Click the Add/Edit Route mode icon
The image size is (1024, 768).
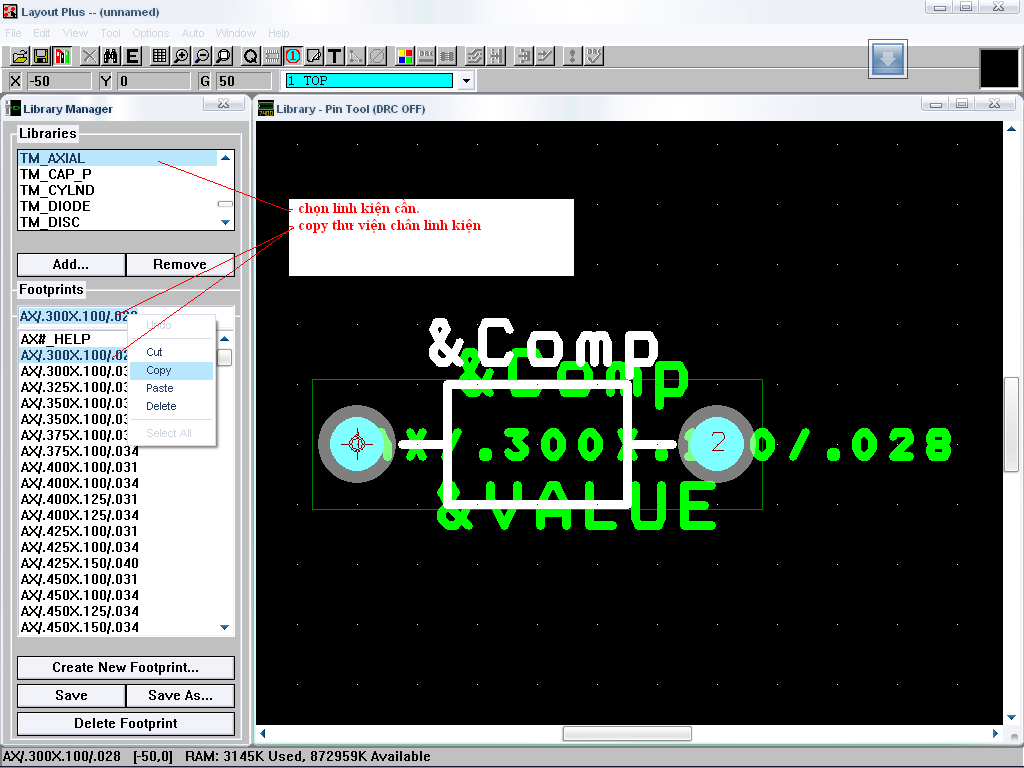click(545, 57)
